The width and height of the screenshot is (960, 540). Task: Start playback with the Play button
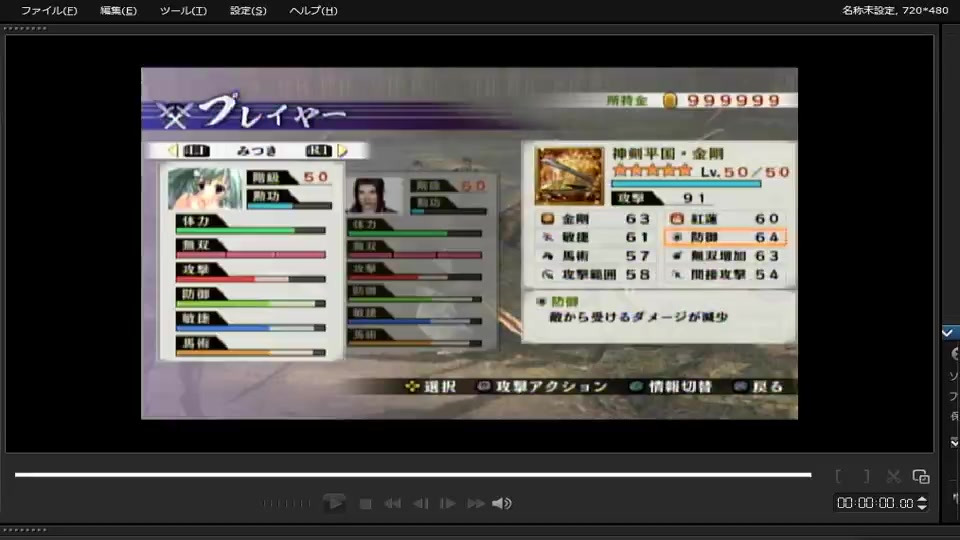[334, 503]
